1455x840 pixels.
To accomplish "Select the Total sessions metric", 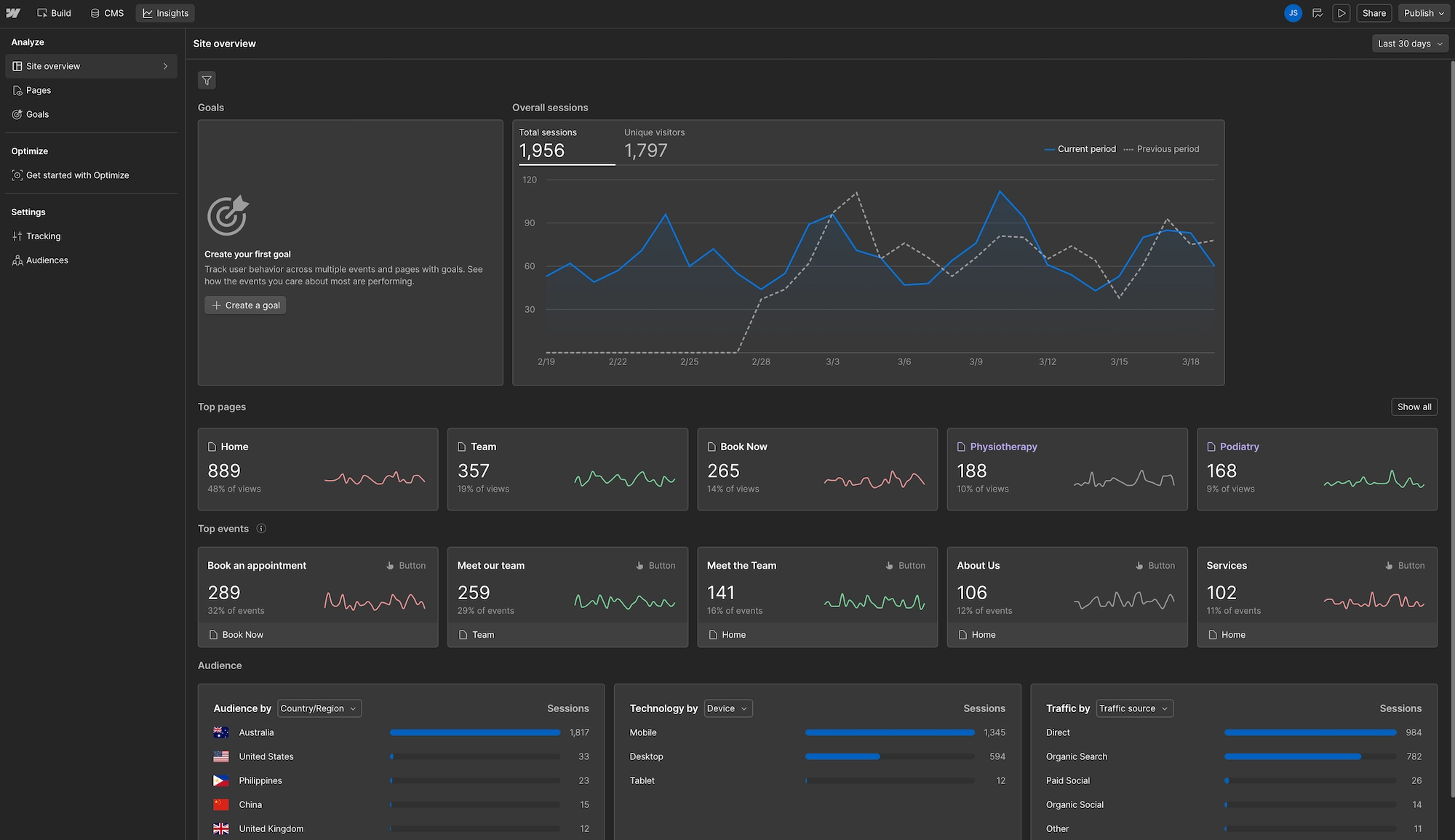I will (566, 143).
